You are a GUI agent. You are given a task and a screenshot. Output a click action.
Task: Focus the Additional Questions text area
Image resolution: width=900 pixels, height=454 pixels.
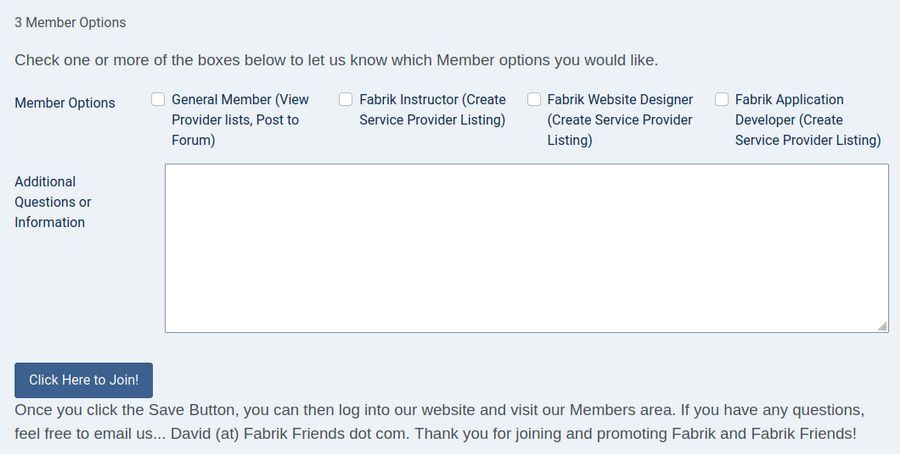(526, 248)
